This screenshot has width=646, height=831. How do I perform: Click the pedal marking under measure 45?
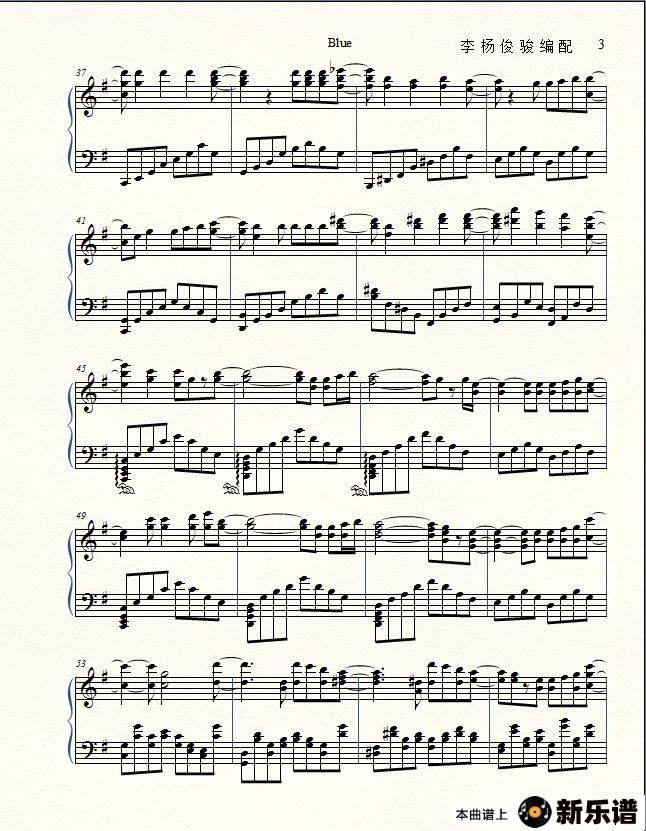(126, 489)
